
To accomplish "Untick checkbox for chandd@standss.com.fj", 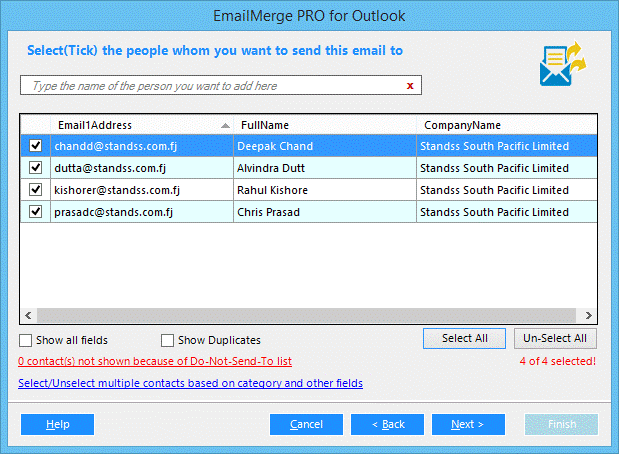I will (36, 146).
